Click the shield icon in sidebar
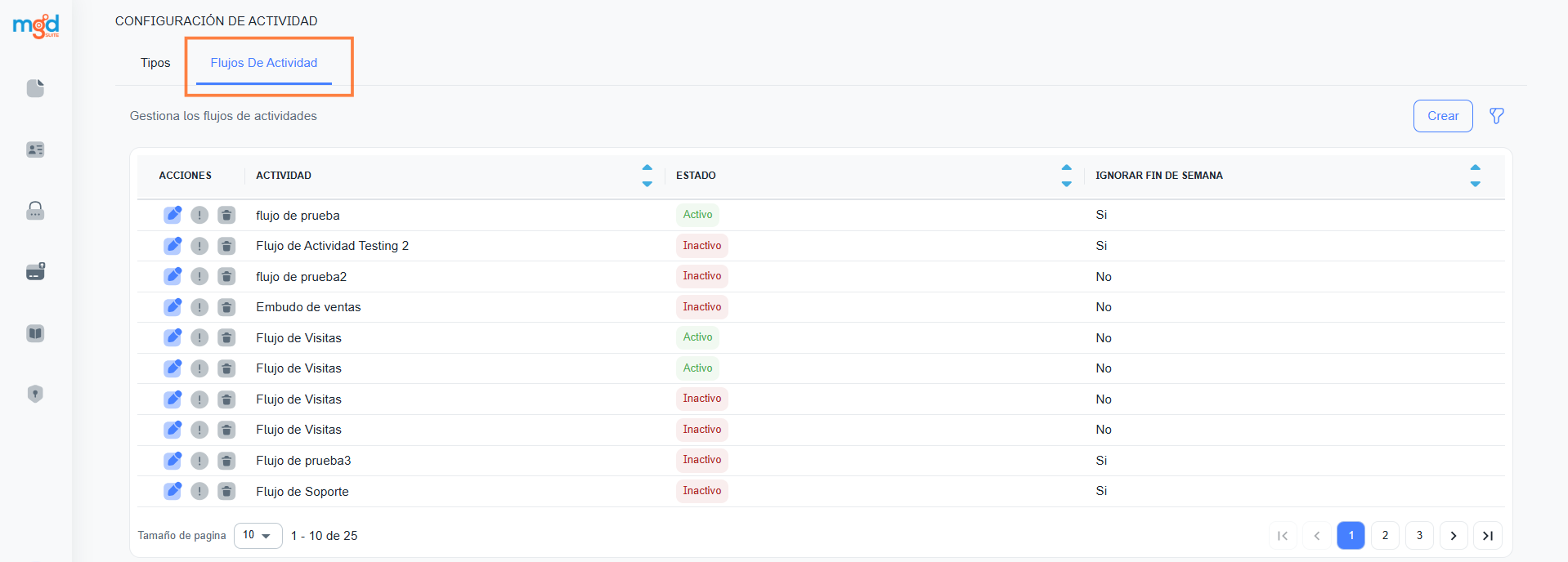Screen dimensions: 1568x562 coord(35,394)
